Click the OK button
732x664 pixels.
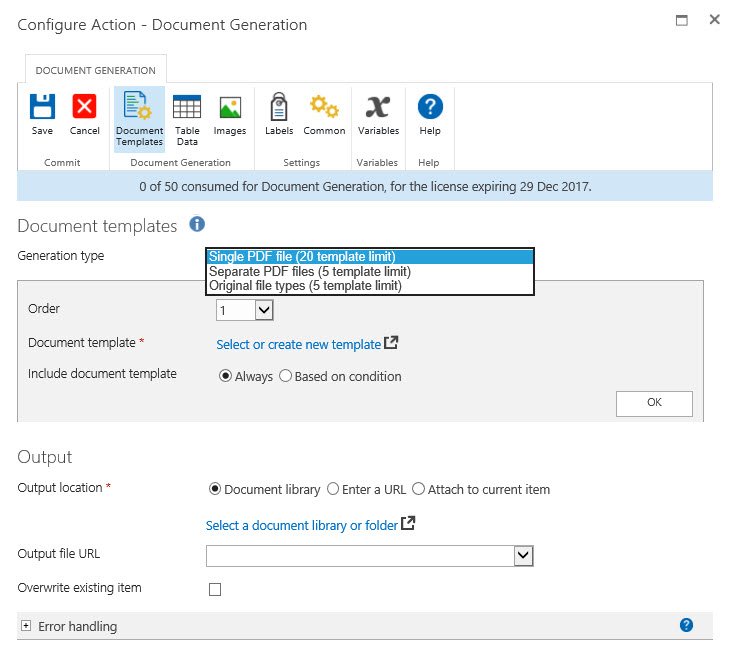point(654,403)
